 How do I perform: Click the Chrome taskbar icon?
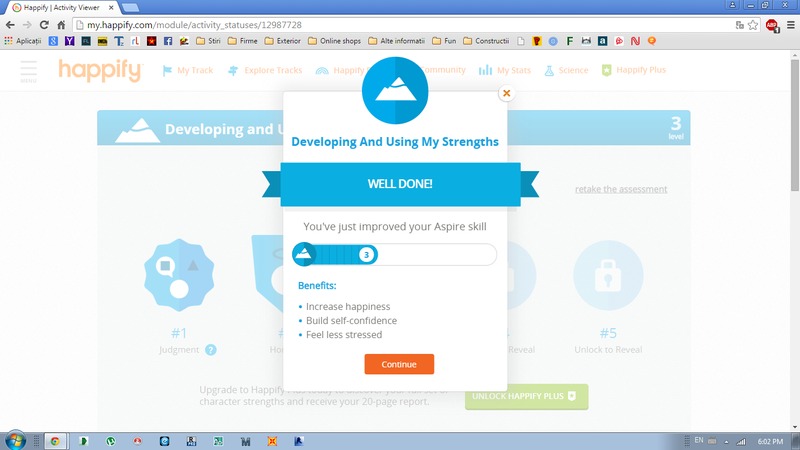[55, 441]
